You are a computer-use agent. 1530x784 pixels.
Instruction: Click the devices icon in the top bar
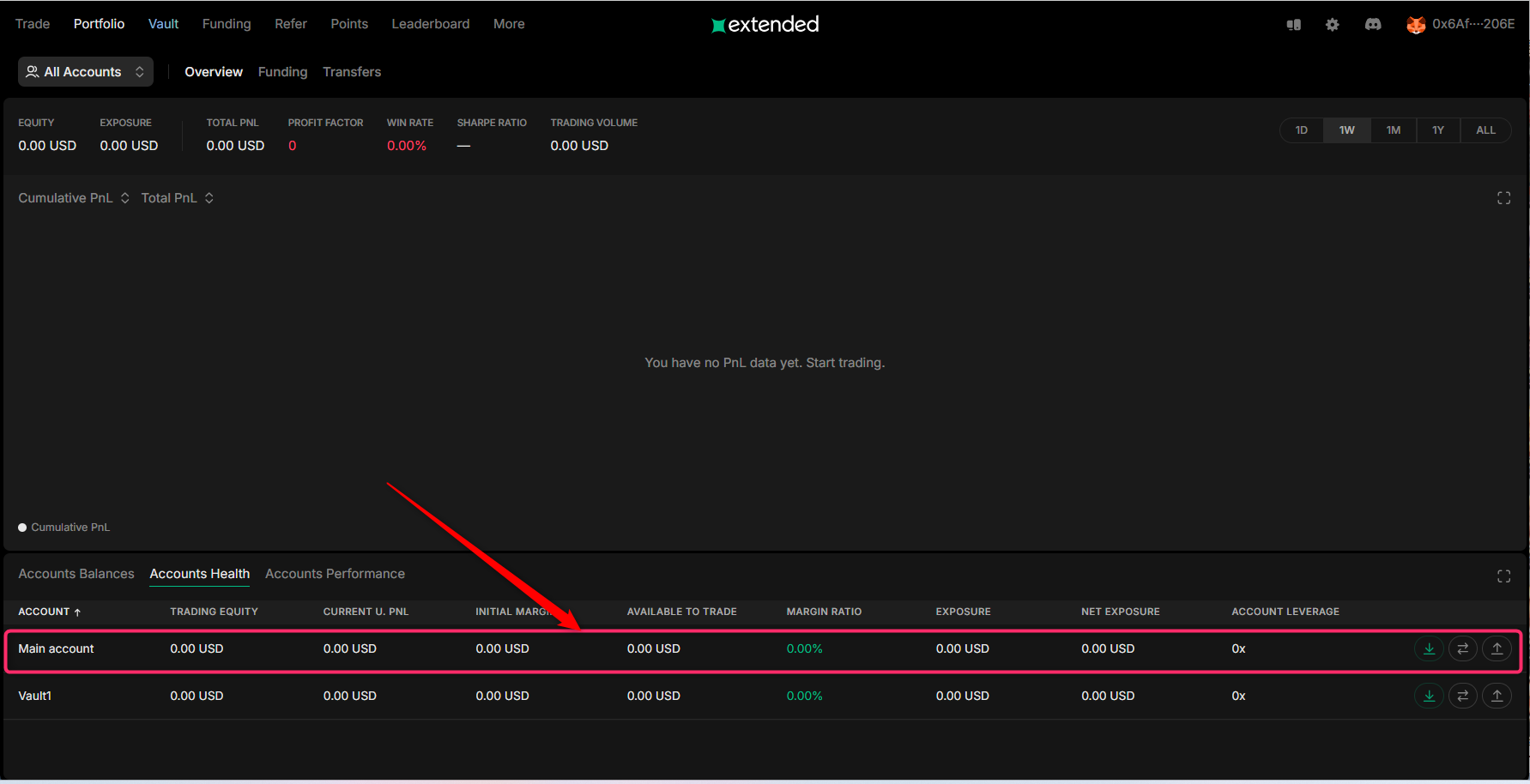tap(1293, 24)
